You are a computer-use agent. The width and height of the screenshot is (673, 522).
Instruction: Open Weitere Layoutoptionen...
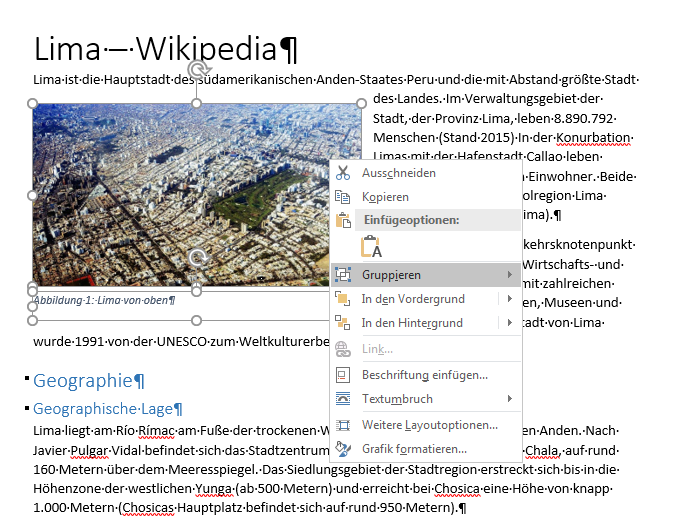427,425
